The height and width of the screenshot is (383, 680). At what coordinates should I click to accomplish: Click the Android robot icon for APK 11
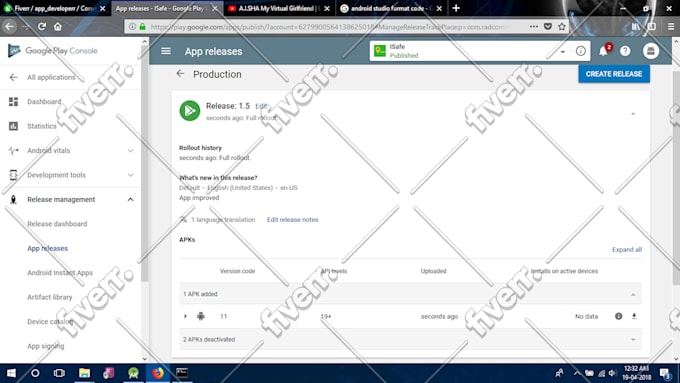(201, 316)
